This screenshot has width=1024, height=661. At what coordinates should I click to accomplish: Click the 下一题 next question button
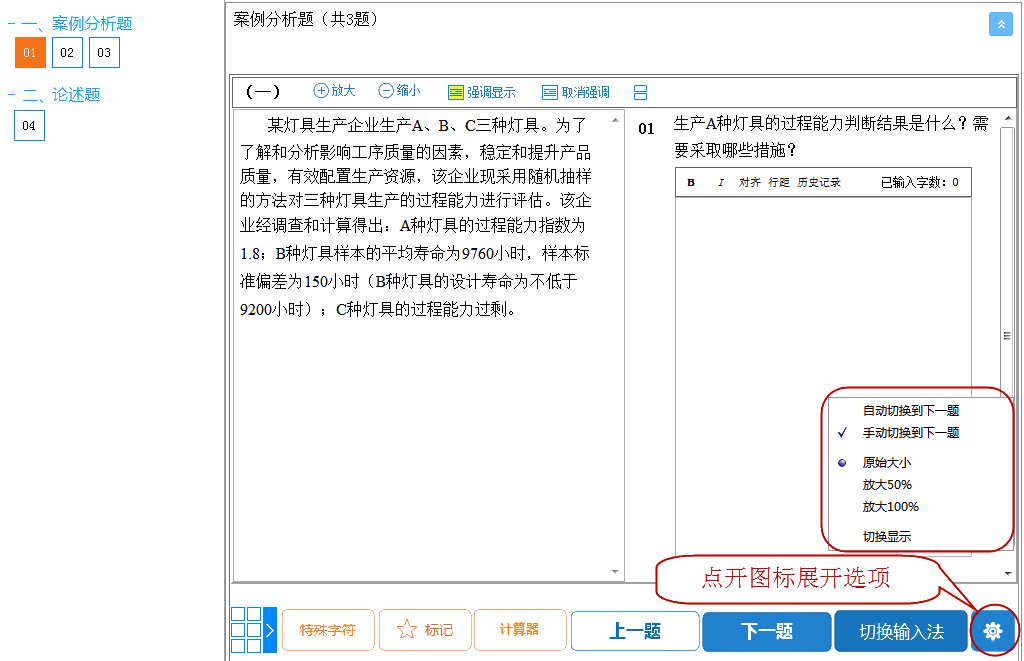(x=766, y=631)
